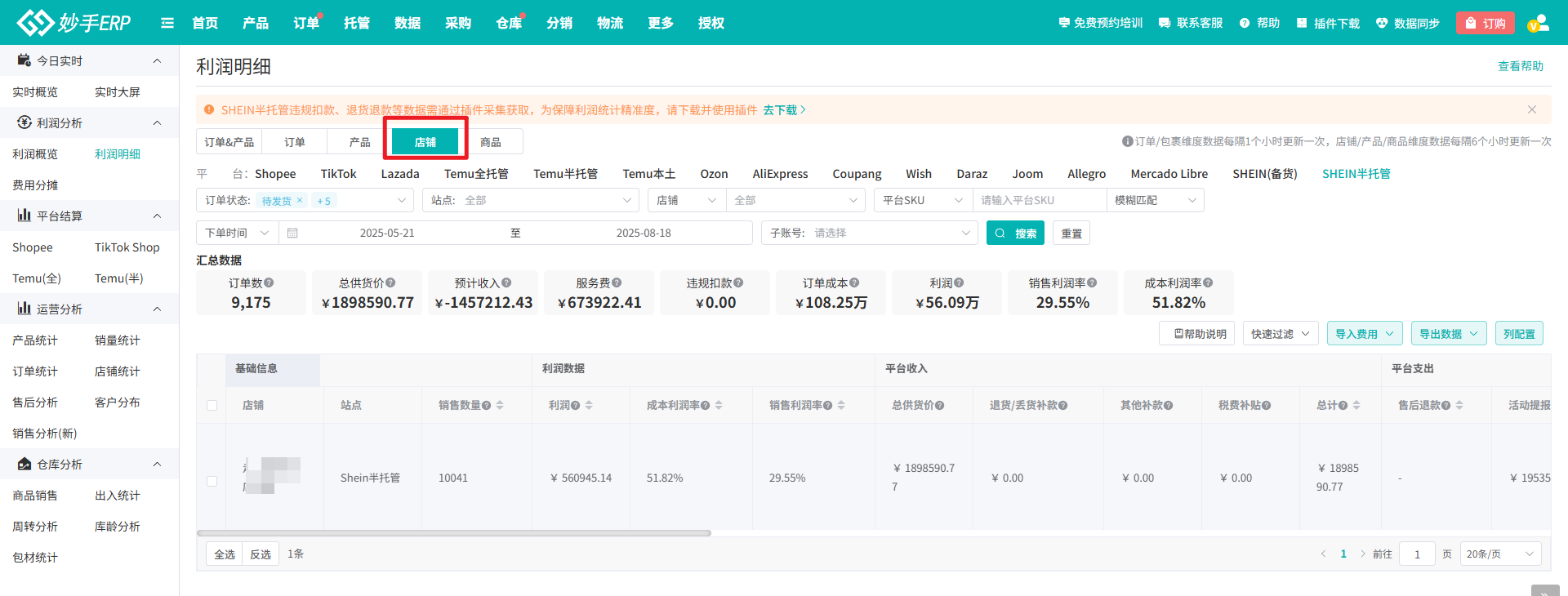Open the 站点 dropdown
The height and width of the screenshot is (596, 1568).
pyautogui.click(x=531, y=200)
